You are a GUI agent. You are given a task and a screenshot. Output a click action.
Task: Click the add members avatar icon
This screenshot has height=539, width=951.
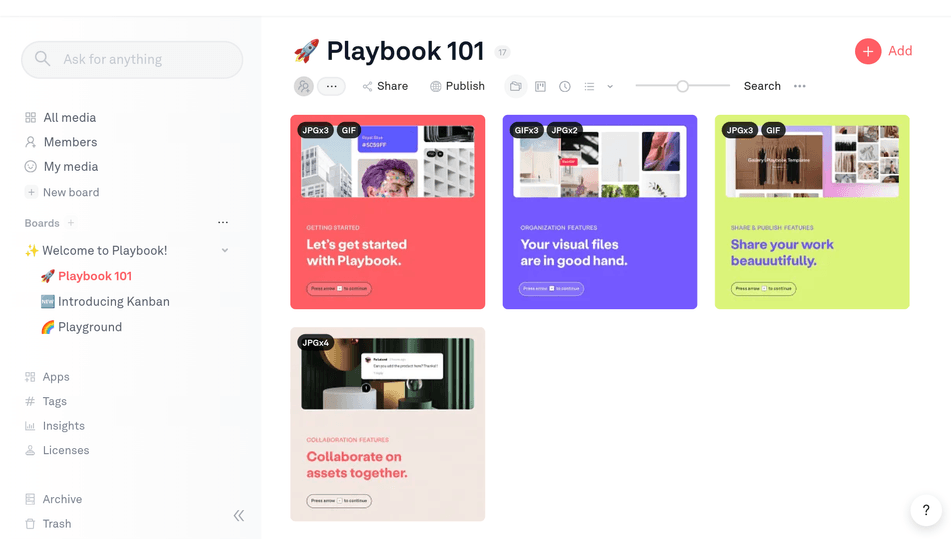pos(304,86)
